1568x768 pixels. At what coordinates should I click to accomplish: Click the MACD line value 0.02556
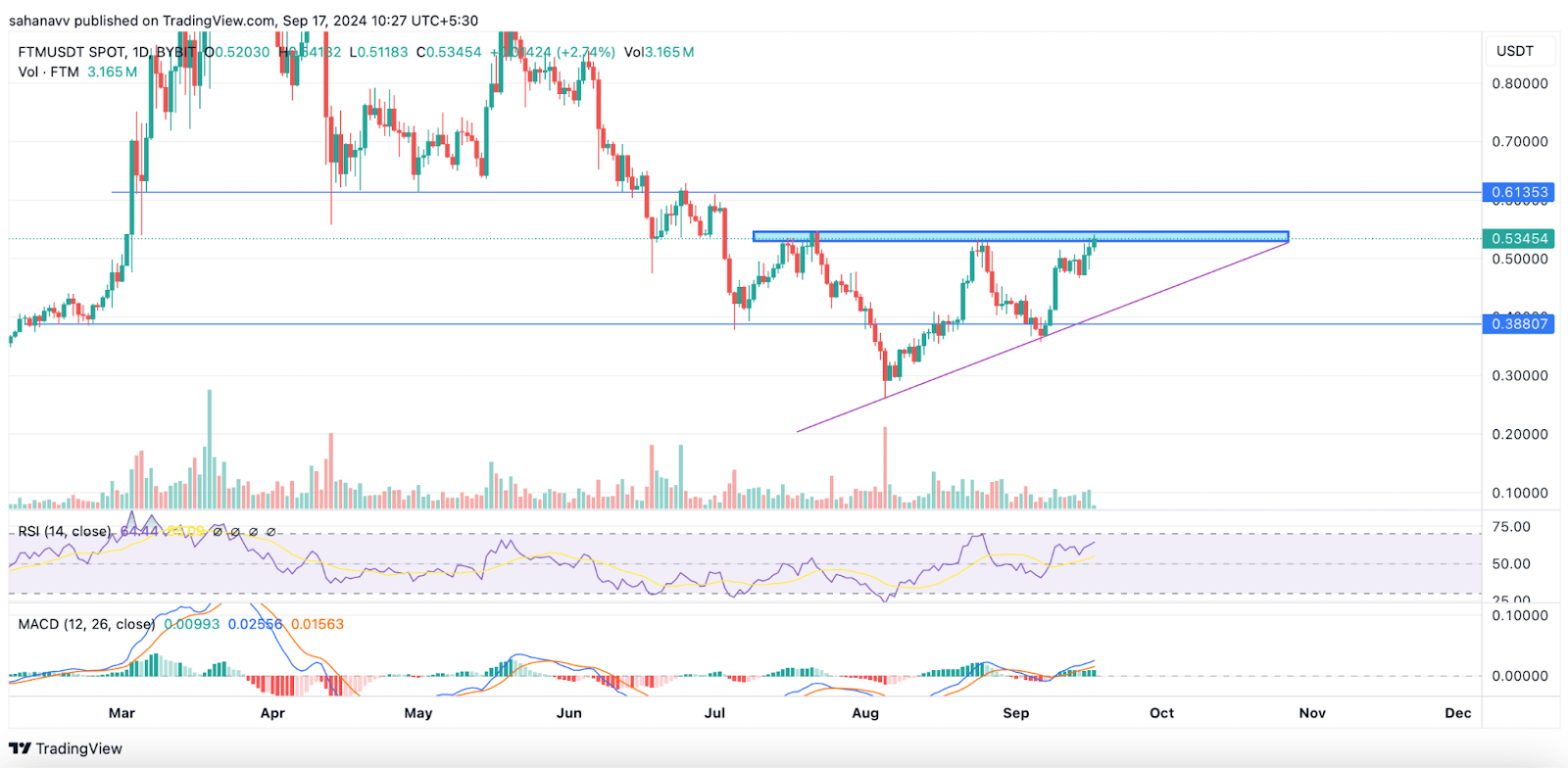coord(255,624)
